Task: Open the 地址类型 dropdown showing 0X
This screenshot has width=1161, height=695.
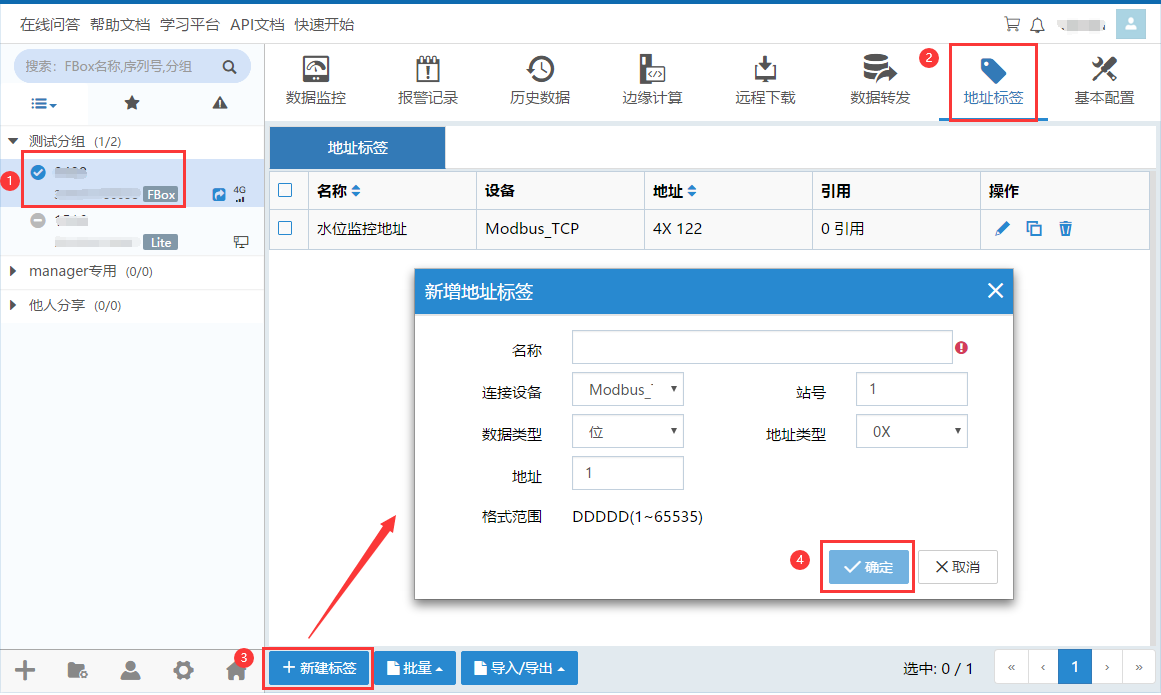Action: (912, 432)
